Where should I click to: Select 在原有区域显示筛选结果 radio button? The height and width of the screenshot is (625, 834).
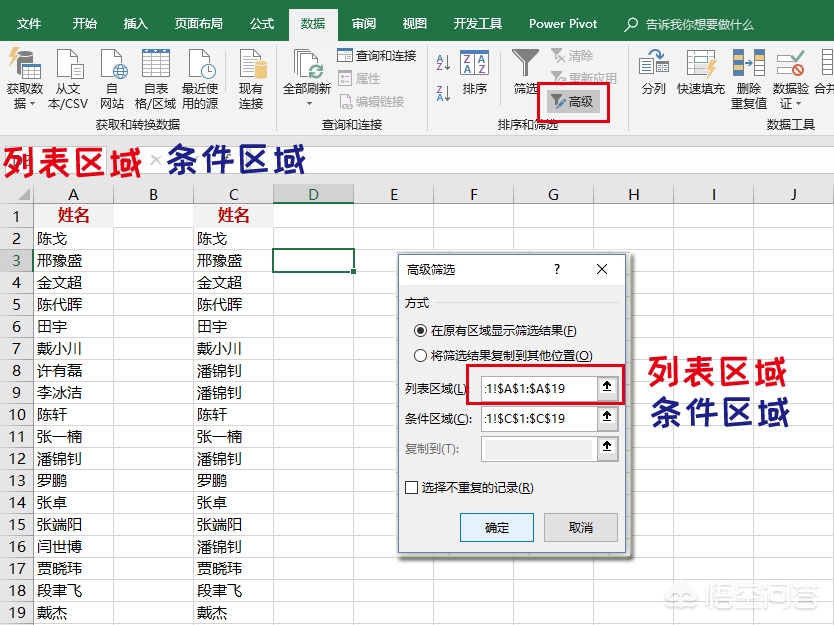pyautogui.click(x=420, y=331)
